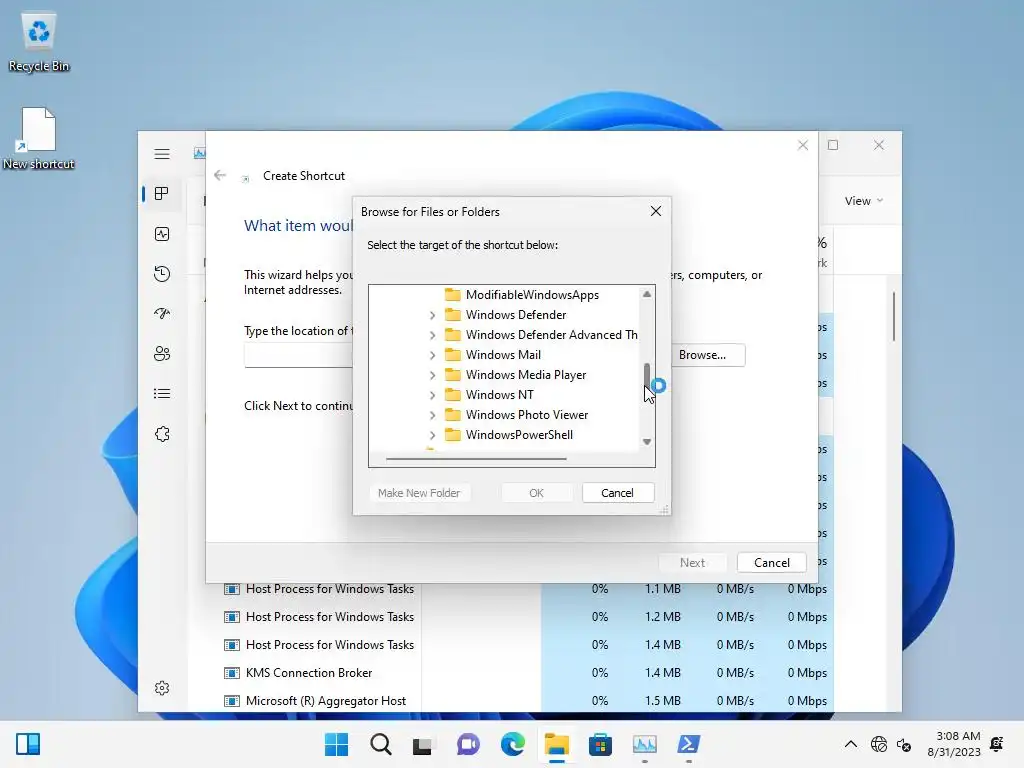The image size is (1024, 768).
Task: Open Microsoft Store from taskbar
Action: 600,744
